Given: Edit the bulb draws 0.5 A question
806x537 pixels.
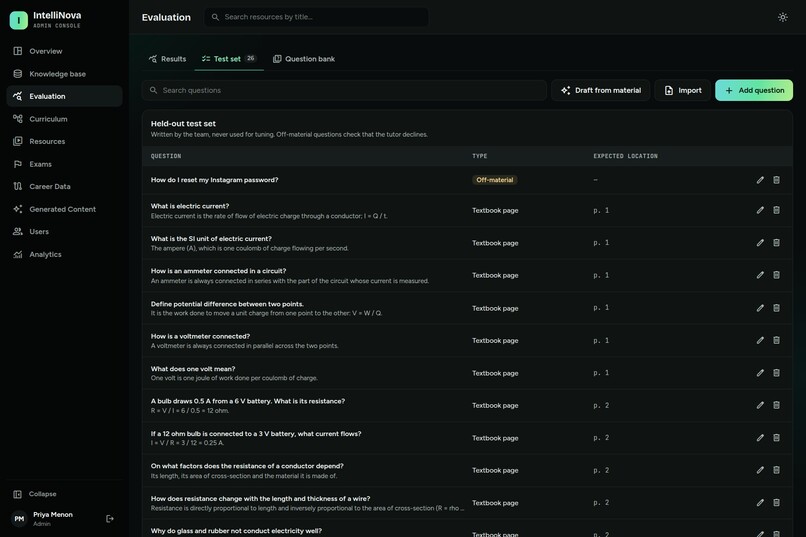Looking at the screenshot, I should (760, 405).
